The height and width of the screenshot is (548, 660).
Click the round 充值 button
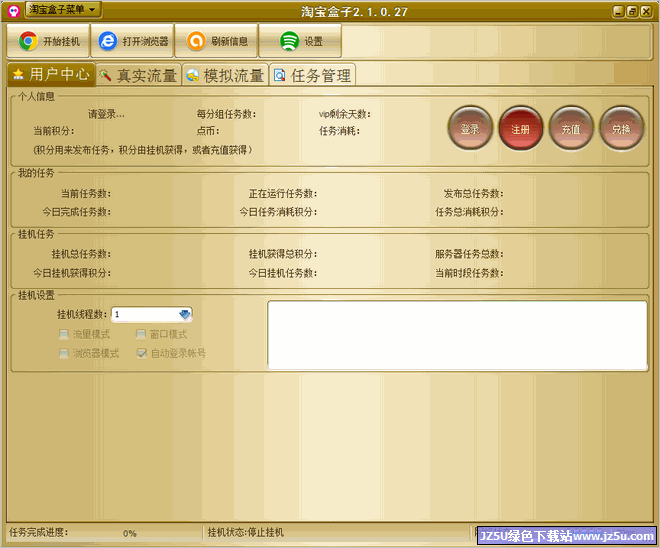click(x=571, y=128)
